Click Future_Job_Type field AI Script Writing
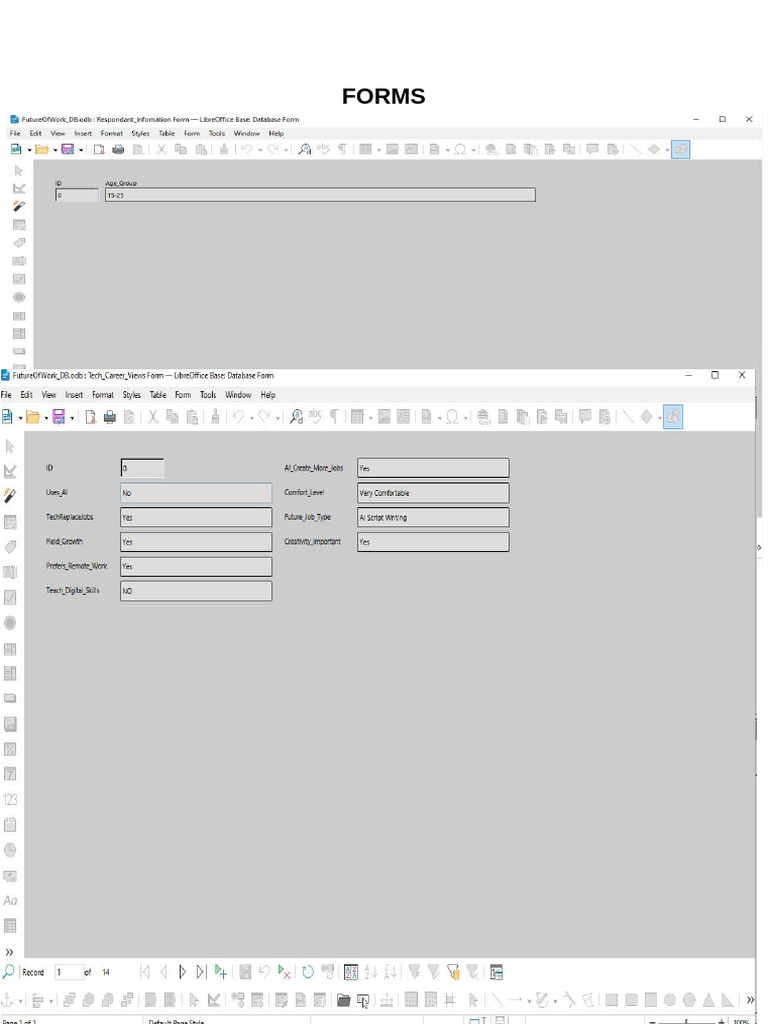768x1024 pixels. 433,517
